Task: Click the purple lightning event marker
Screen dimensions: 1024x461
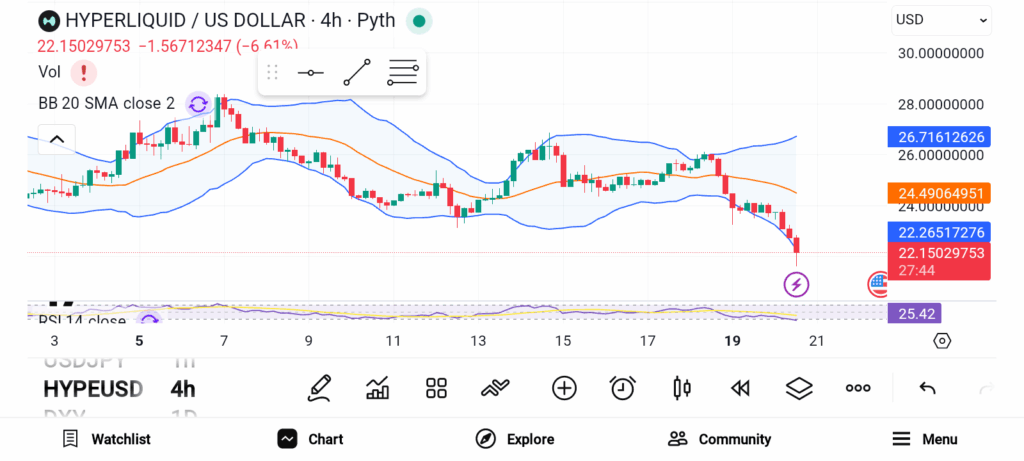Action: pos(796,285)
